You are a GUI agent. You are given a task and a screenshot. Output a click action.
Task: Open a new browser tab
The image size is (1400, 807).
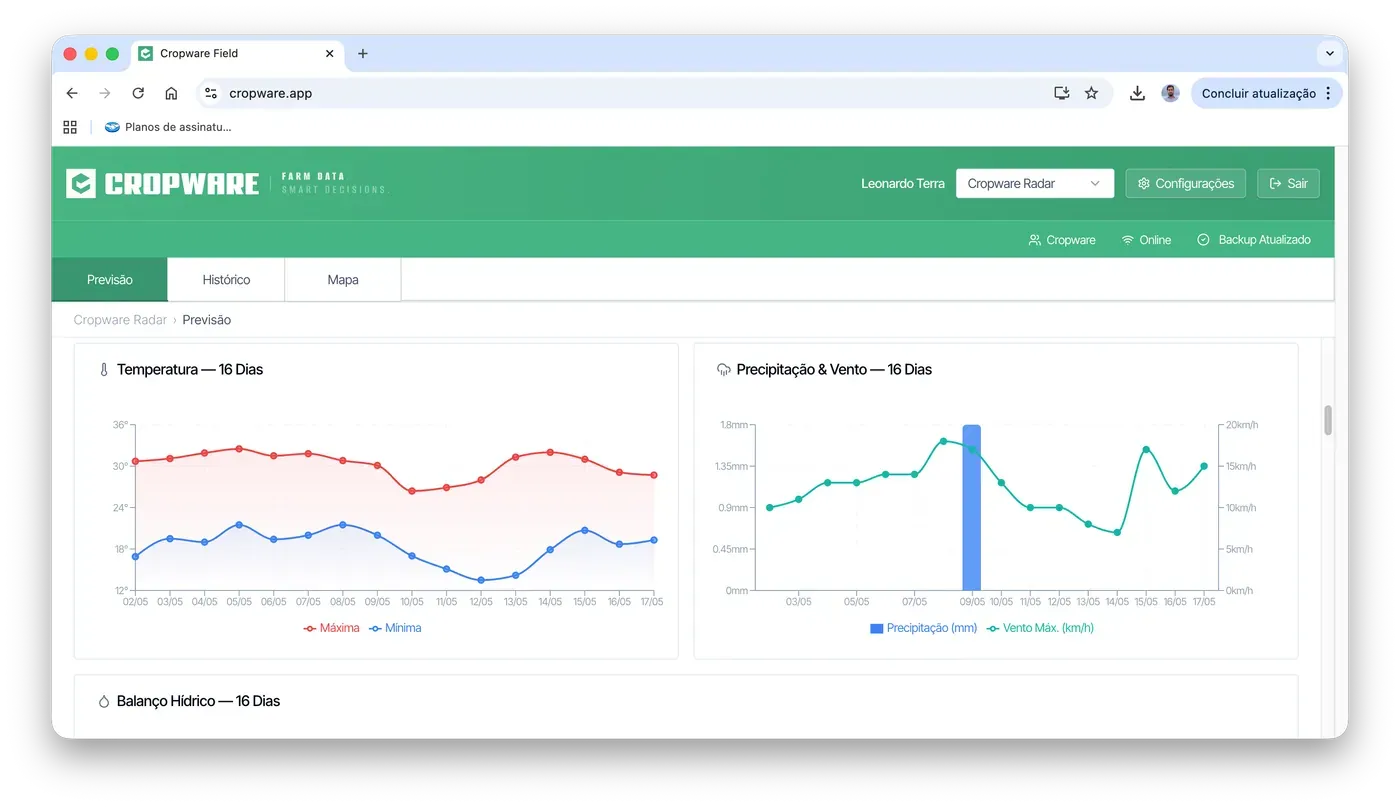363,54
